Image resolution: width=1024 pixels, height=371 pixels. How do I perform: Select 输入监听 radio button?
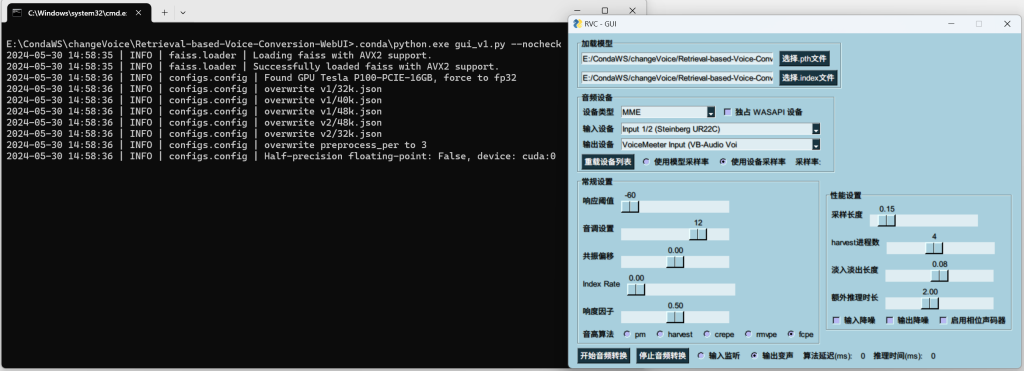click(x=701, y=356)
